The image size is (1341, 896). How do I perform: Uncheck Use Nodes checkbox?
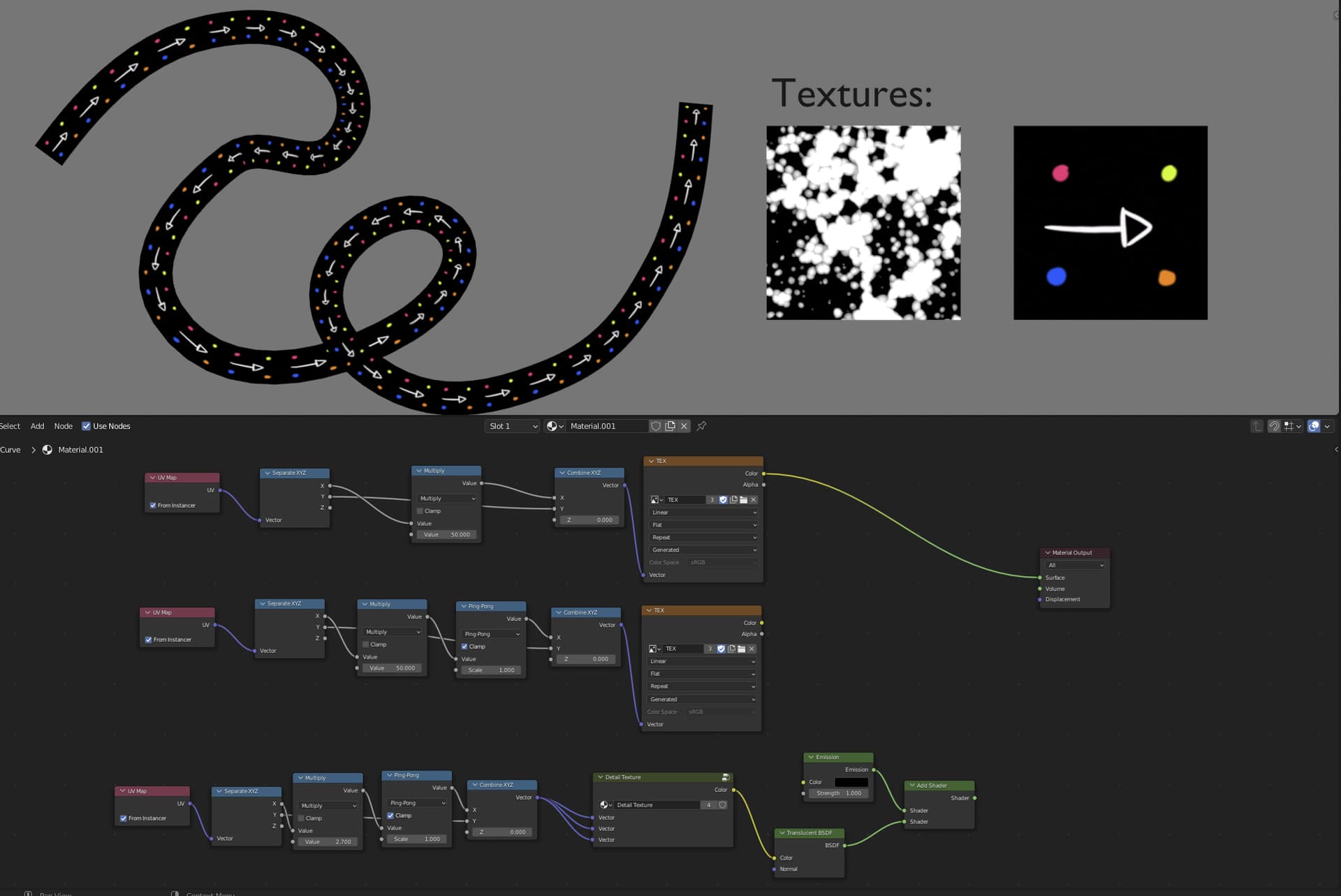coord(87,426)
